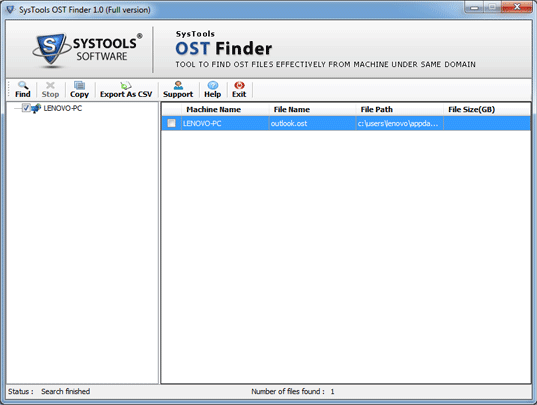
Task: Click the empty File Size cell of outlook.ost row
Action: 487,123
